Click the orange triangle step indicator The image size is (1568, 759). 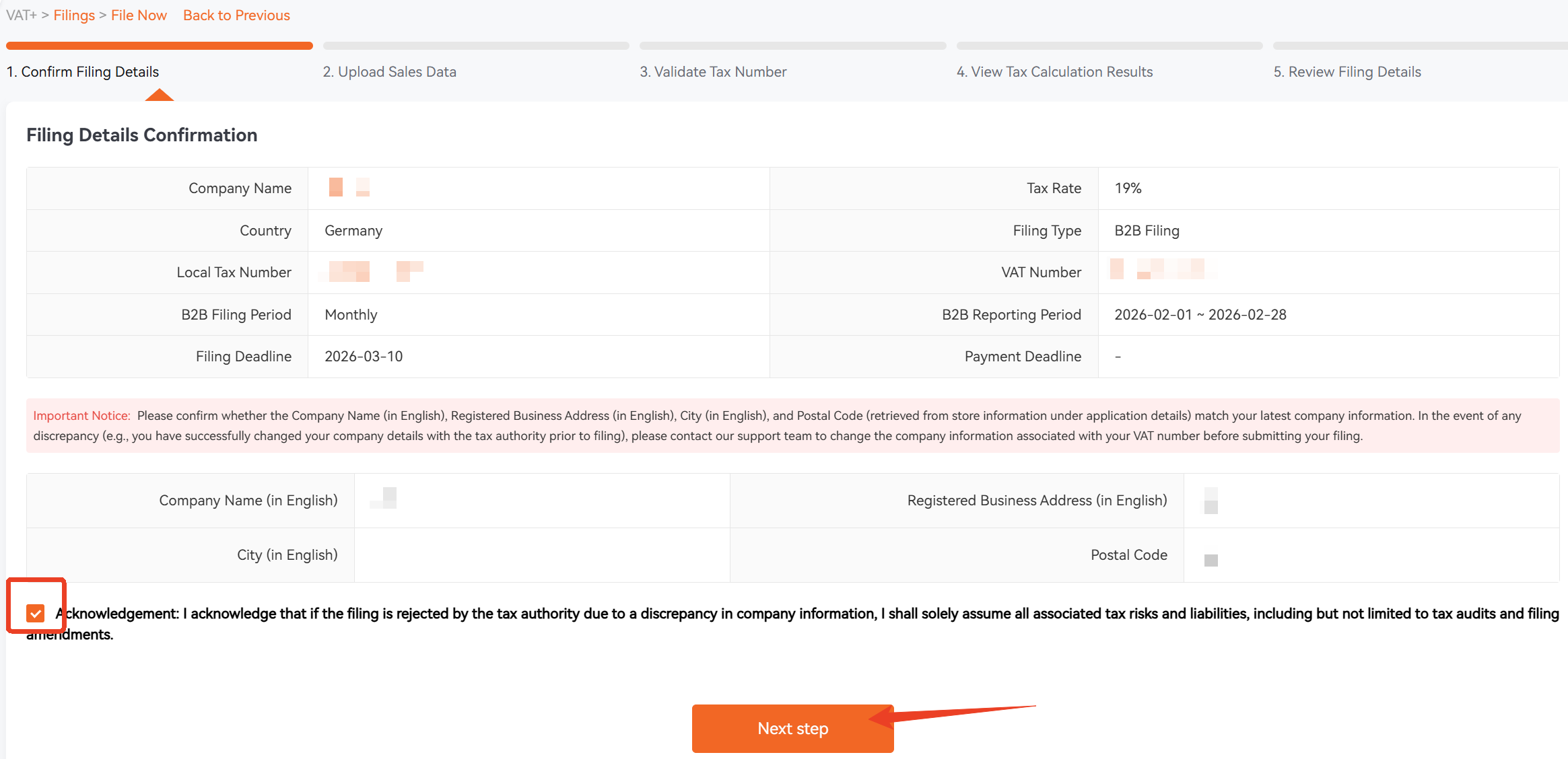[160, 95]
